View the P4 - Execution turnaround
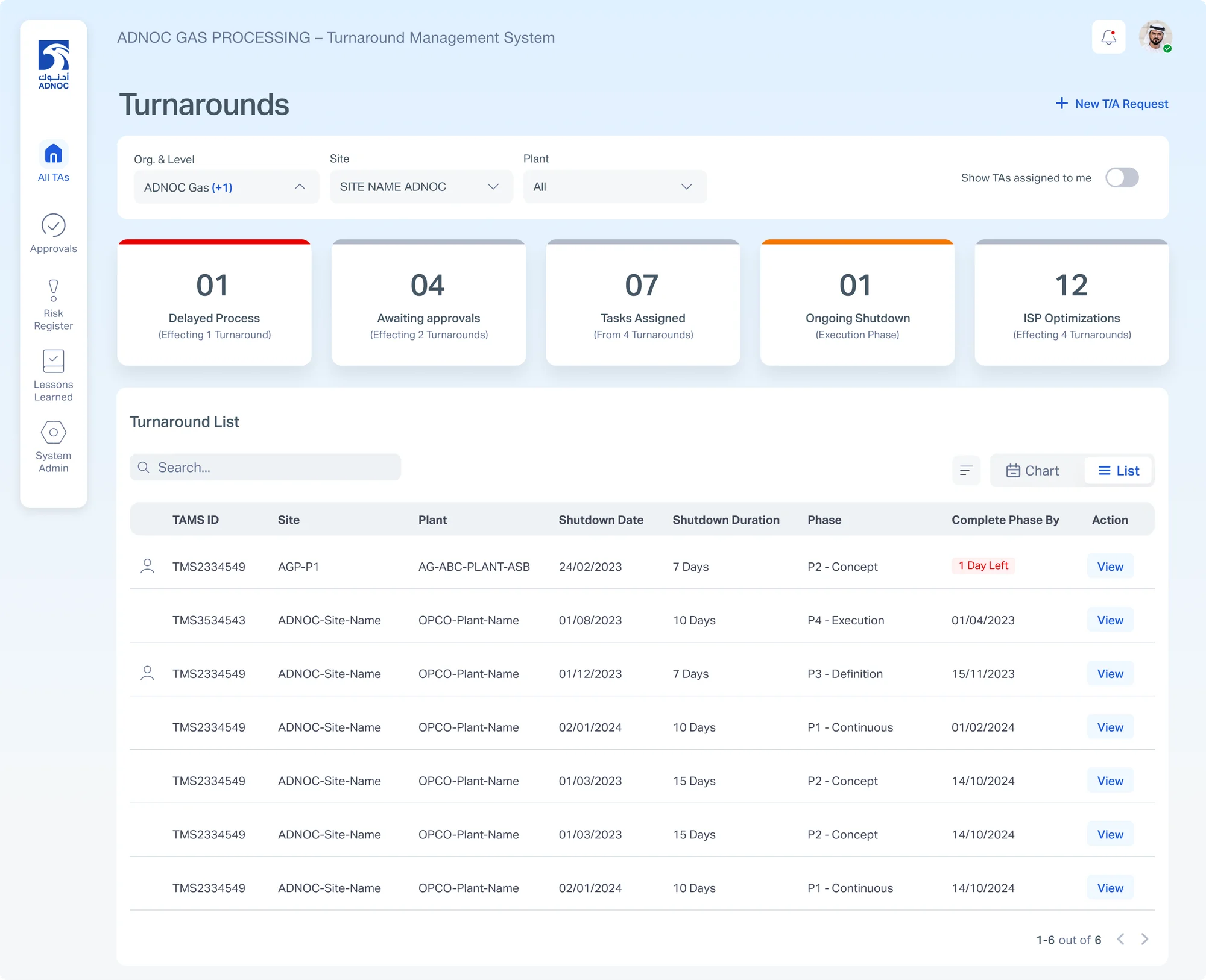 click(1110, 620)
